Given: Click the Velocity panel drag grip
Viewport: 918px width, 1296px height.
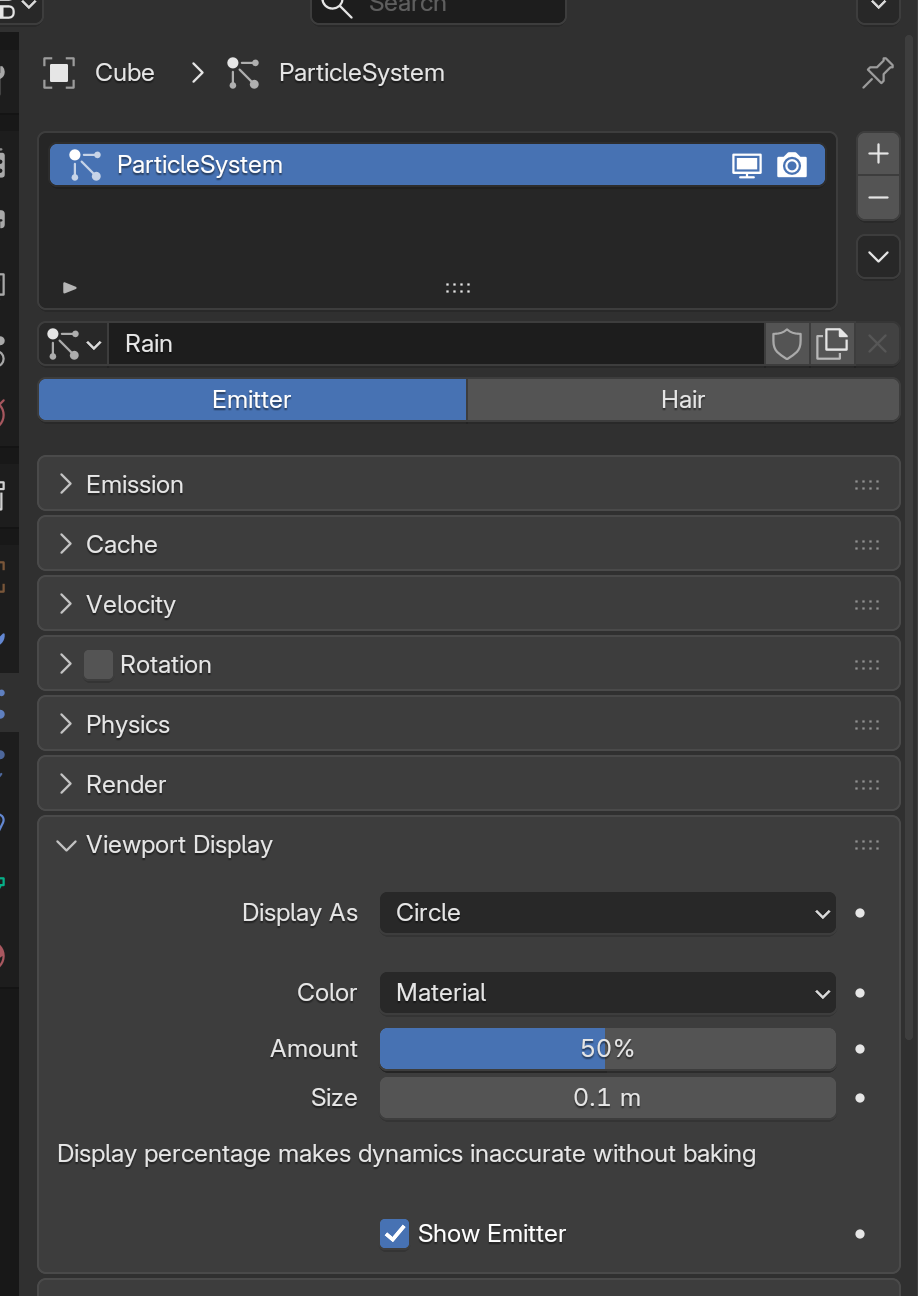Looking at the screenshot, I should 867,605.
